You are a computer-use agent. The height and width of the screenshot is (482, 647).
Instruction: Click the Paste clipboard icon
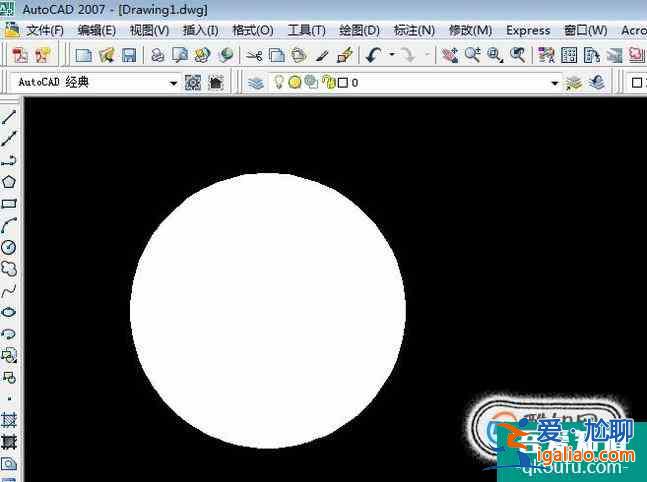299,55
